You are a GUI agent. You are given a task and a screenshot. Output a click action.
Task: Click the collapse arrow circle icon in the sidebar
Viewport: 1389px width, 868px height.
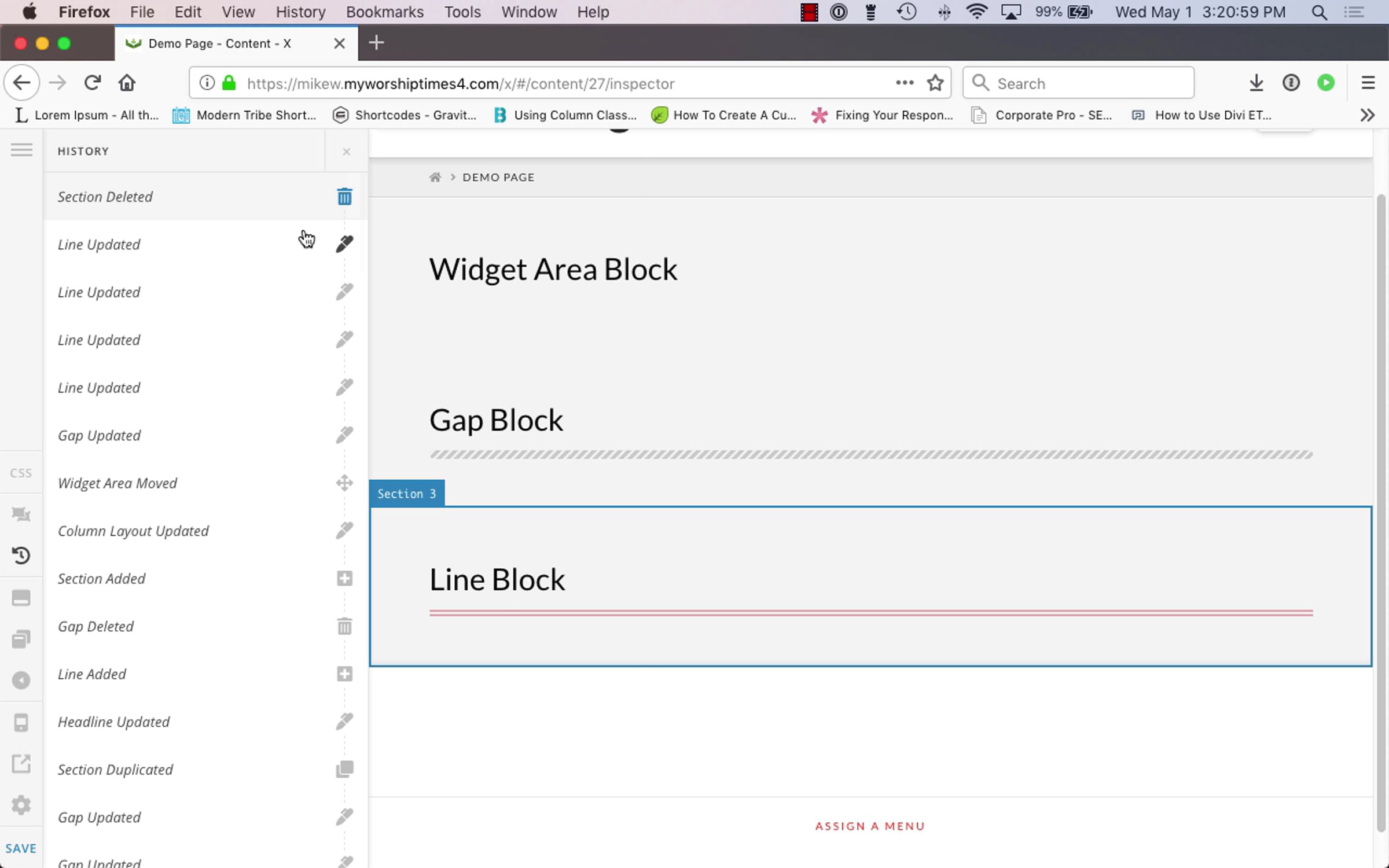pos(21,681)
